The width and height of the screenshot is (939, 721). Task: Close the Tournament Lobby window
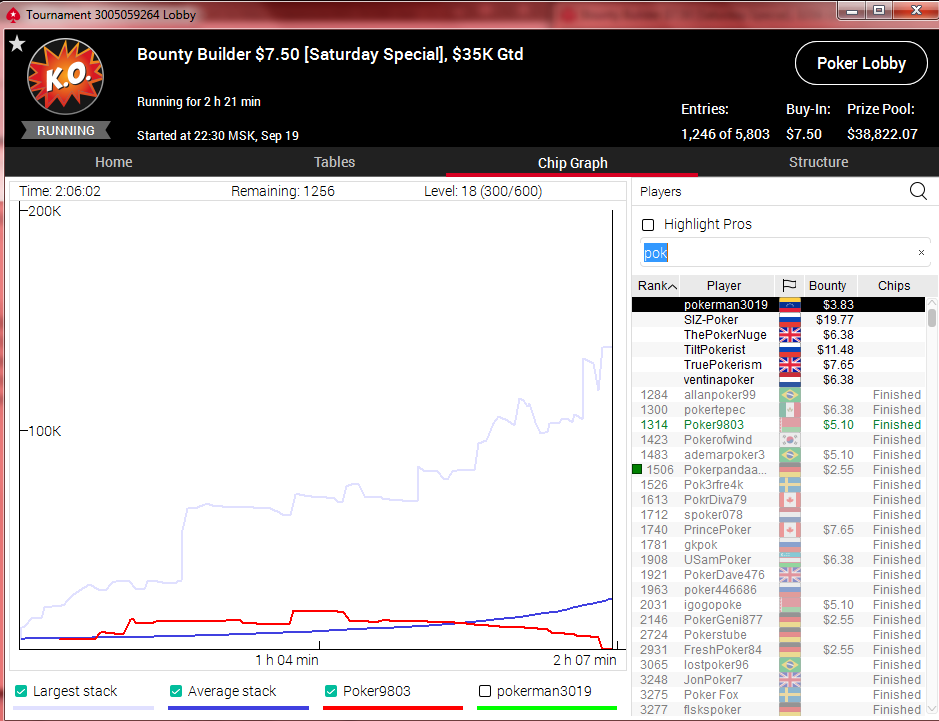click(916, 10)
